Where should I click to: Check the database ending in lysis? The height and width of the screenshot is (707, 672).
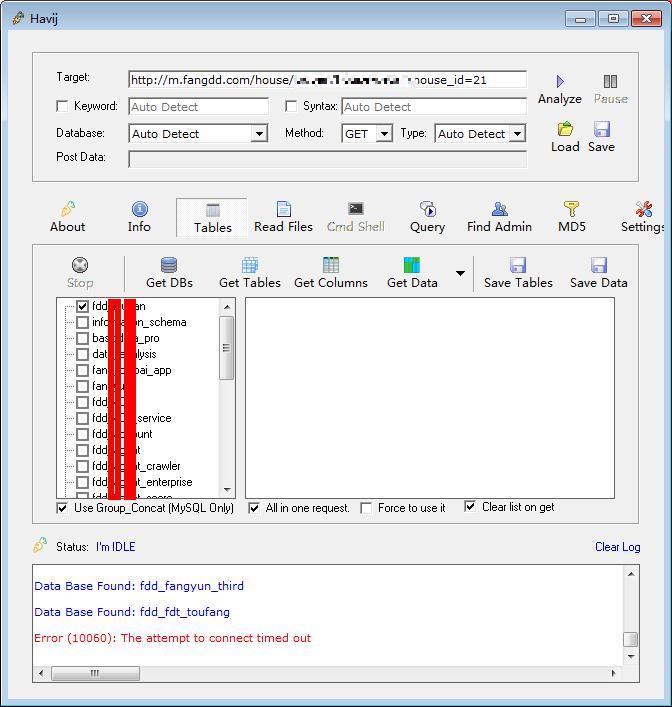(x=82, y=354)
